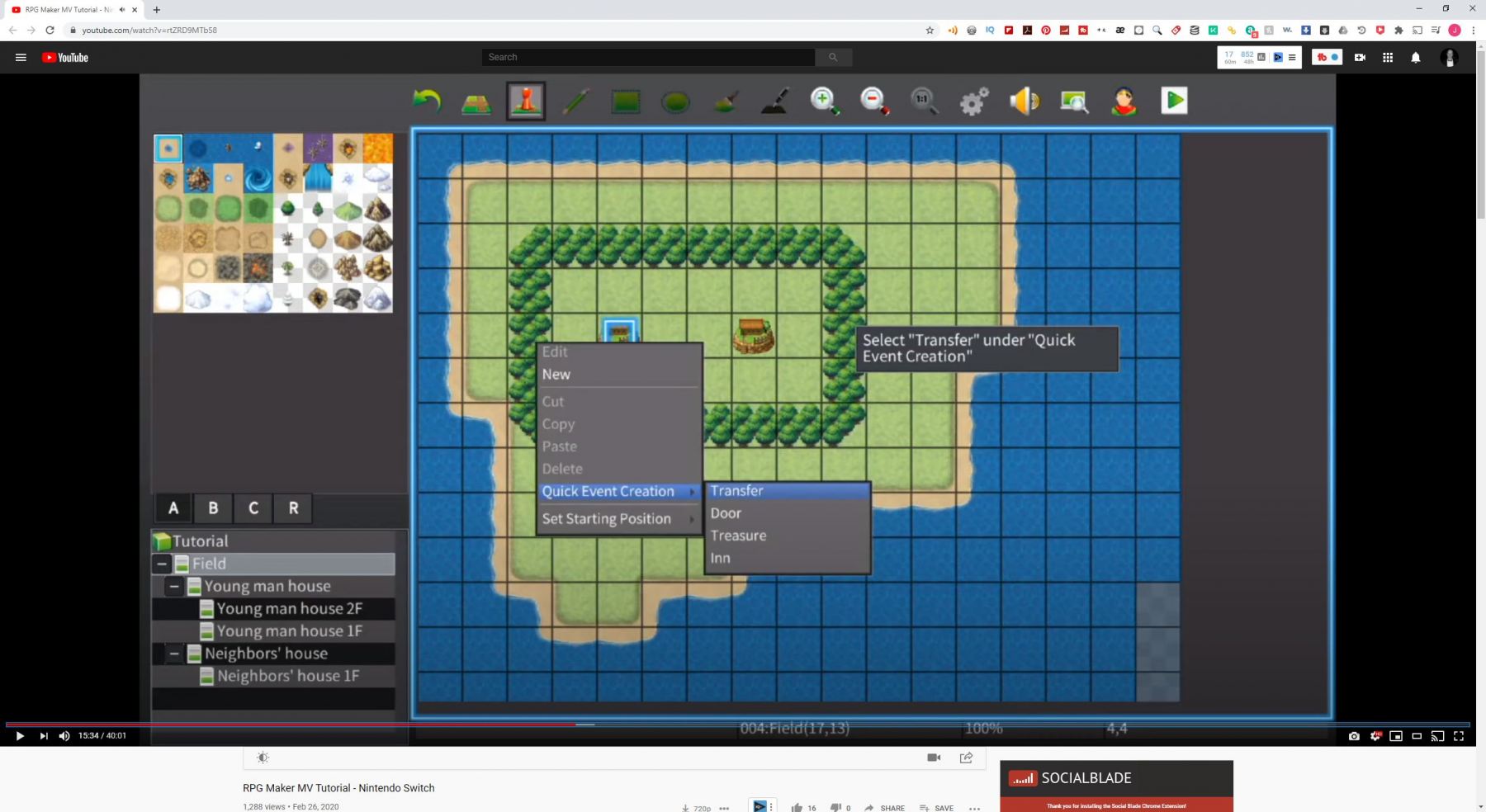This screenshot has height=812, width=1486.
Task: Open the Sound Test speaker icon
Action: click(1025, 101)
